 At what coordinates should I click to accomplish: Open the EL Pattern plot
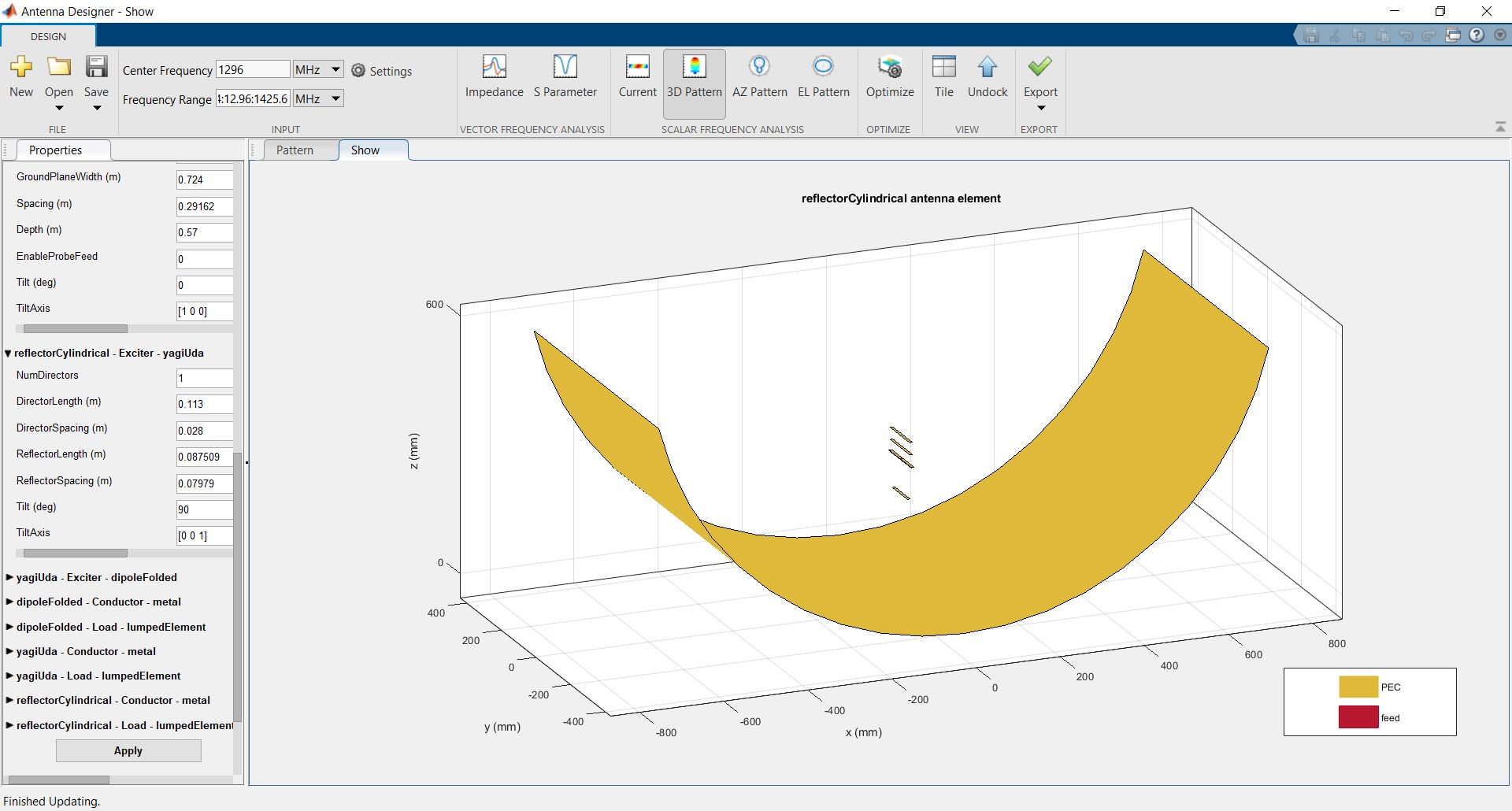click(x=823, y=76)
